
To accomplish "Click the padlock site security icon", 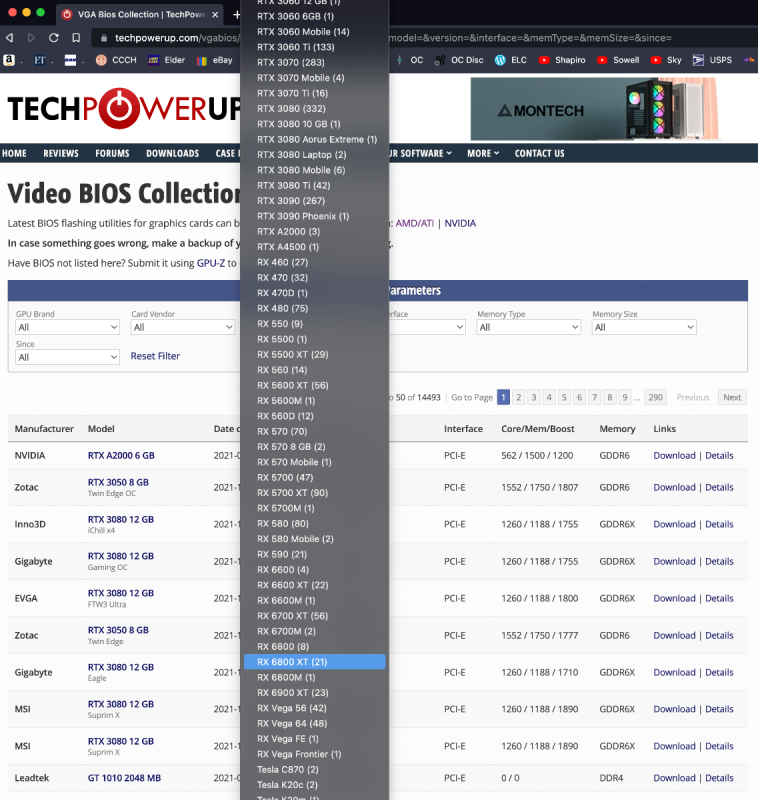I will click(x=104, y=38).
